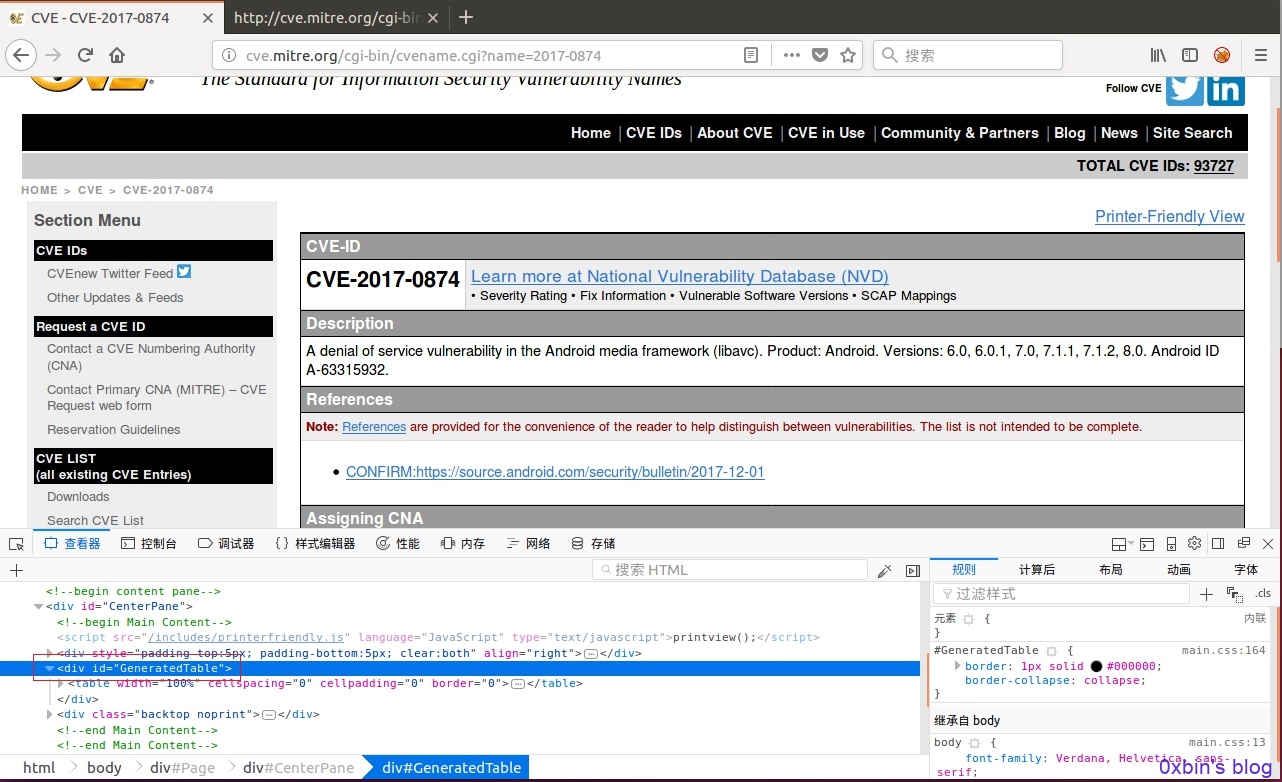1282x782 pixels.
Task: Toggle the inspector sidebar pane button
Action: [912, 570]
